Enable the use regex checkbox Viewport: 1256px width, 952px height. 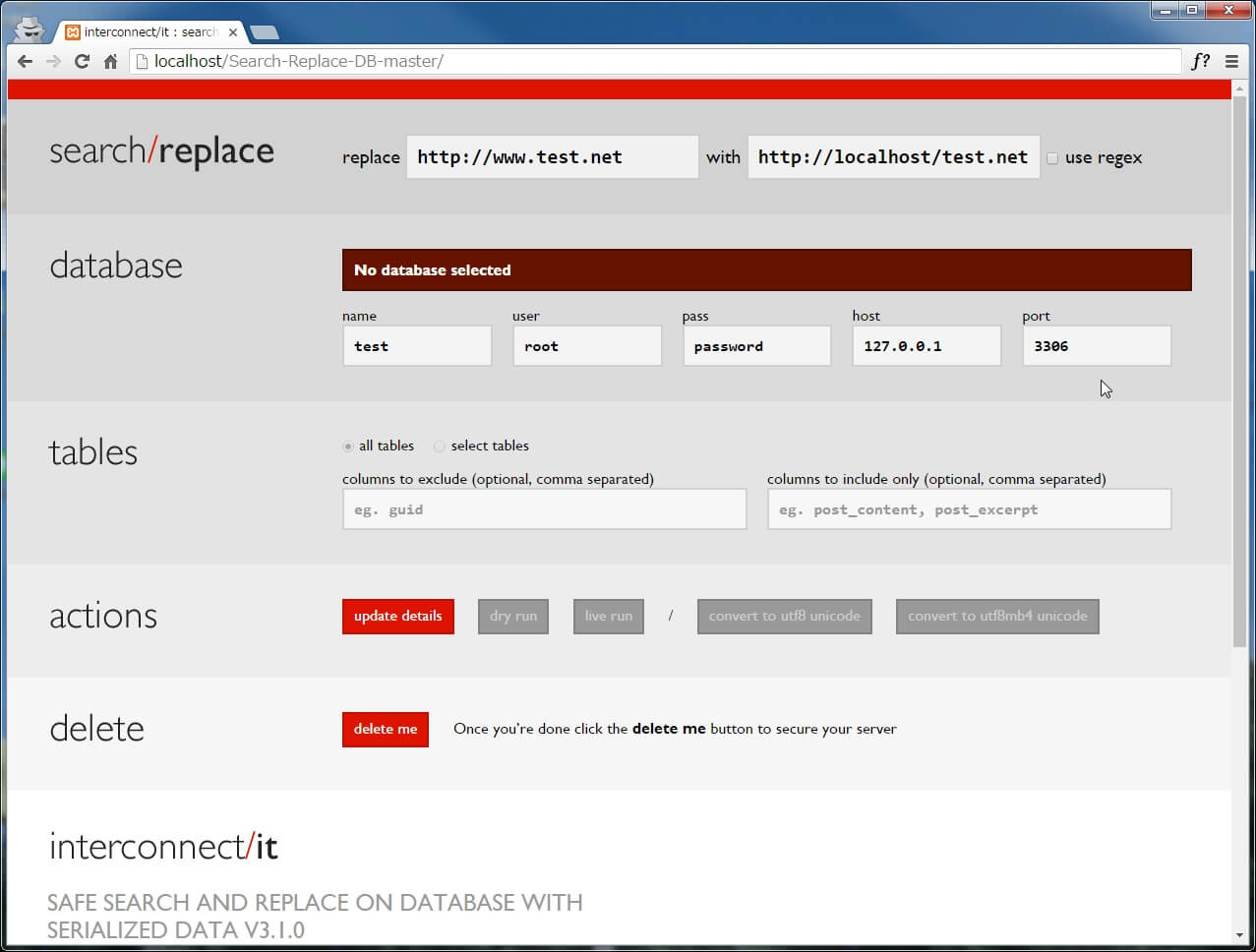[x=1052, y=158]
